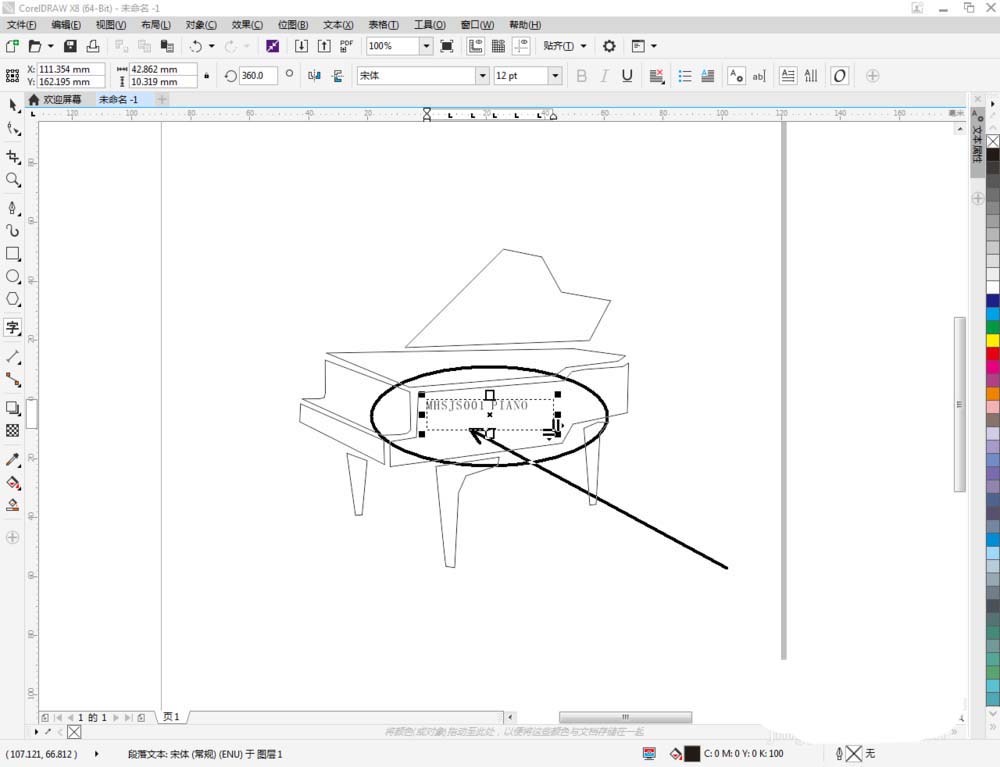Viewport: 1000px width, 767px height.
Task: Toggle bullet list formatting
Action: [x=685, y=76]
